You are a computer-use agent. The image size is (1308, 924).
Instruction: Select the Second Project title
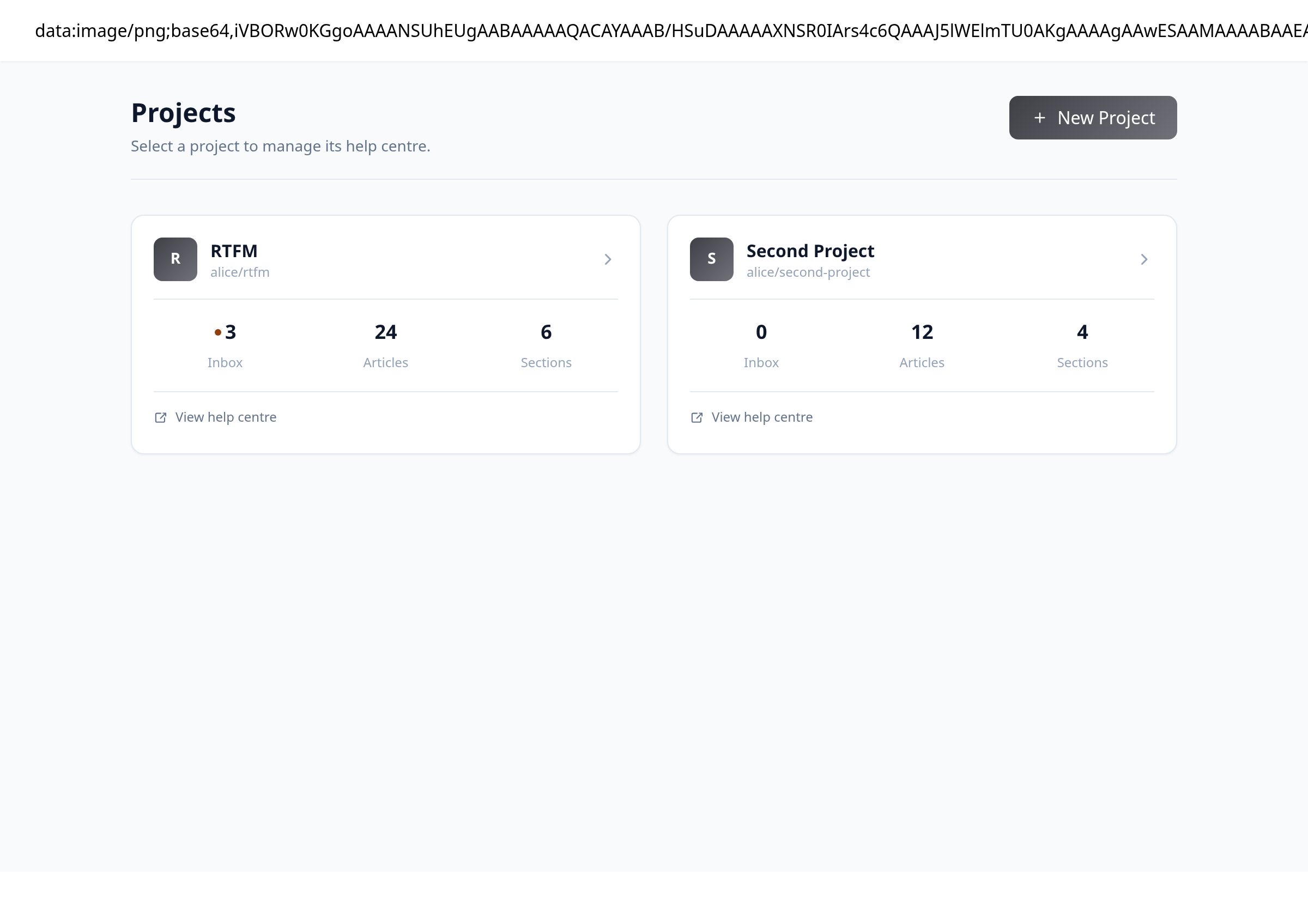coord(810,251)
